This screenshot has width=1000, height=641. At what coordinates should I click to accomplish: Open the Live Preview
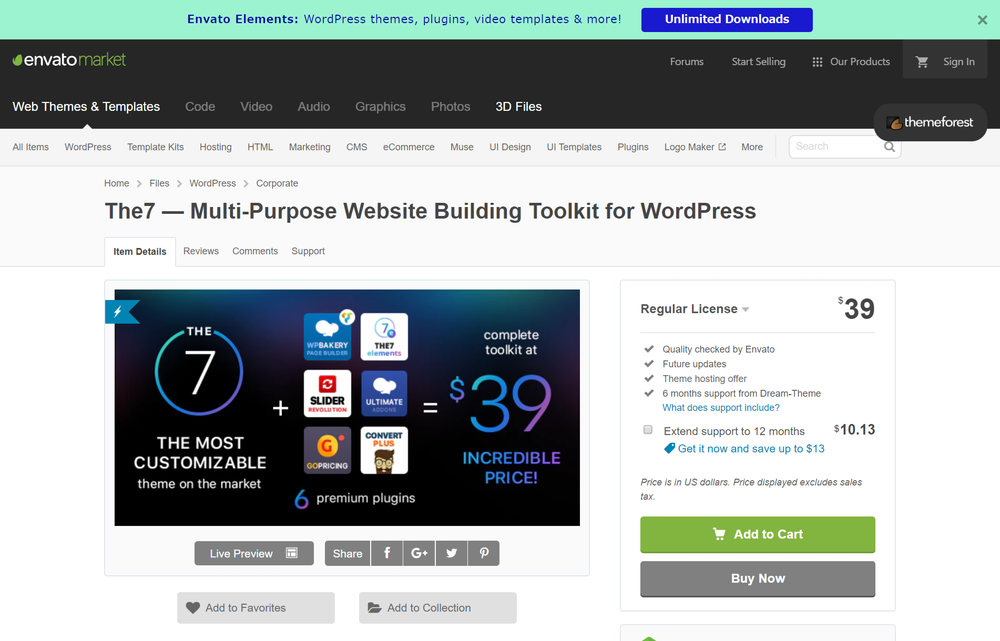point(254,553)
